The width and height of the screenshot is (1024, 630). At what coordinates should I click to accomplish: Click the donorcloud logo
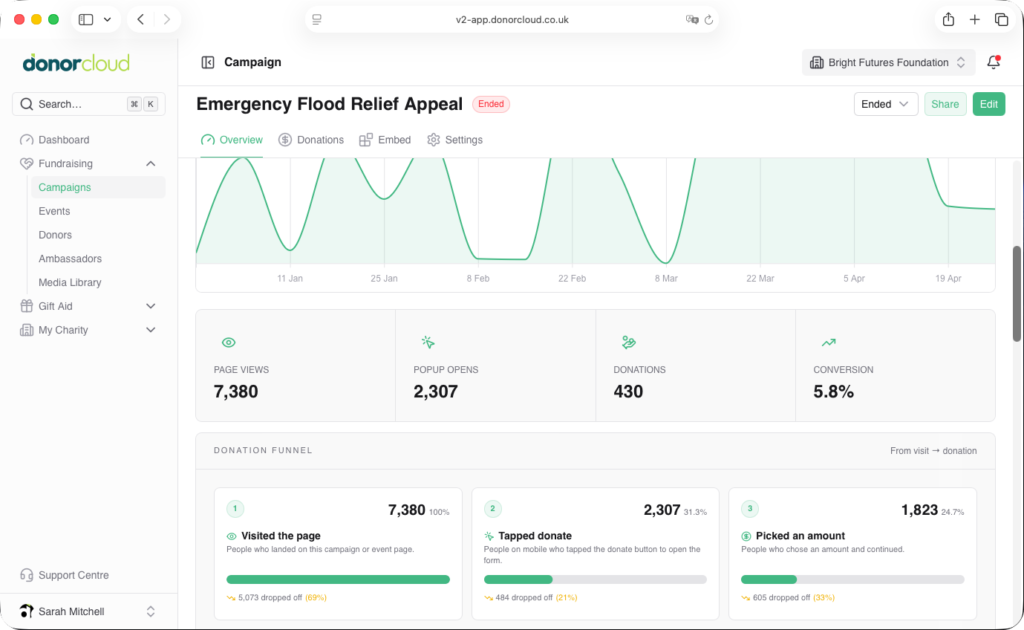(x=76, y=63)
